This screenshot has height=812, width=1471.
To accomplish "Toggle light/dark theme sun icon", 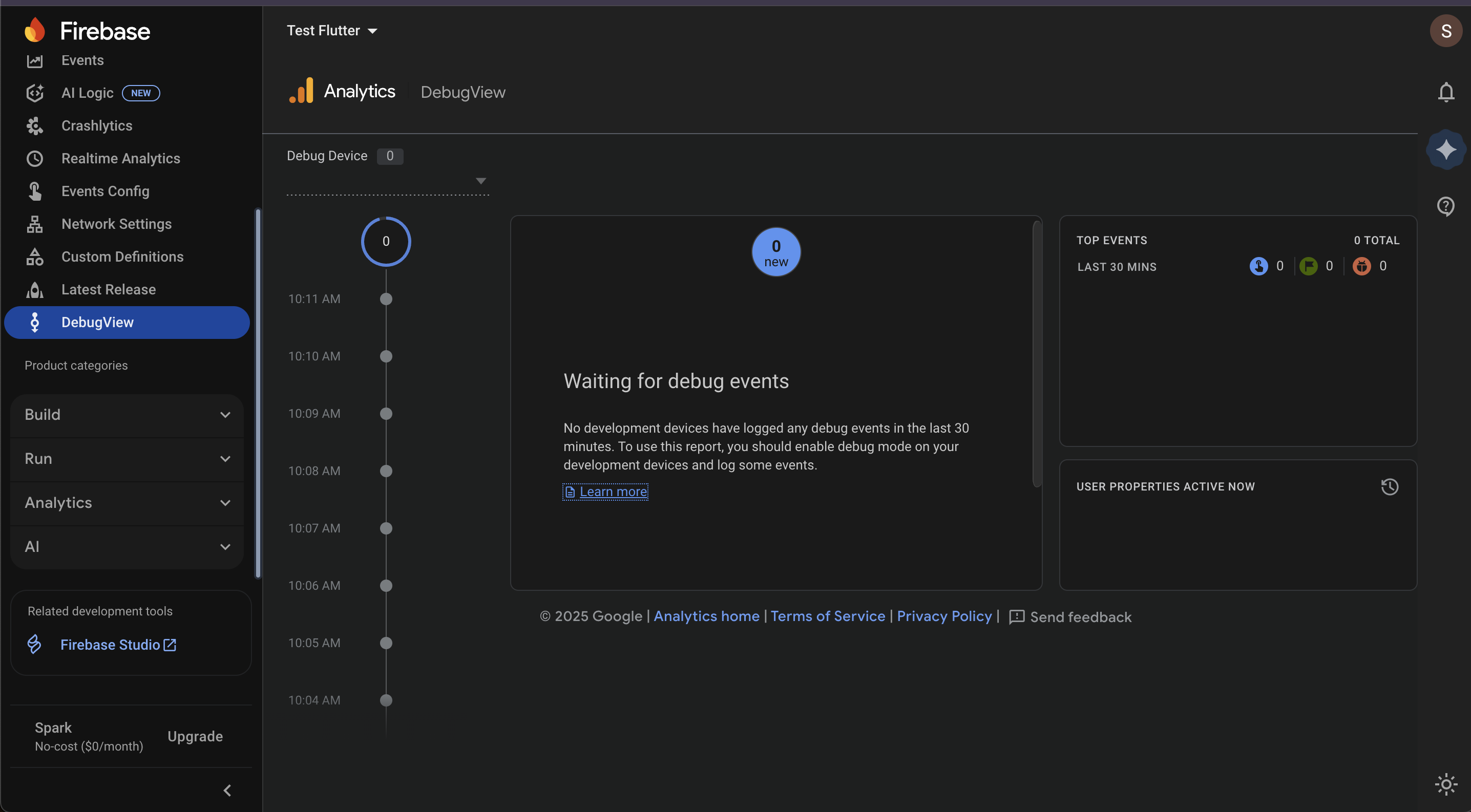I will tap(1445, 784).
